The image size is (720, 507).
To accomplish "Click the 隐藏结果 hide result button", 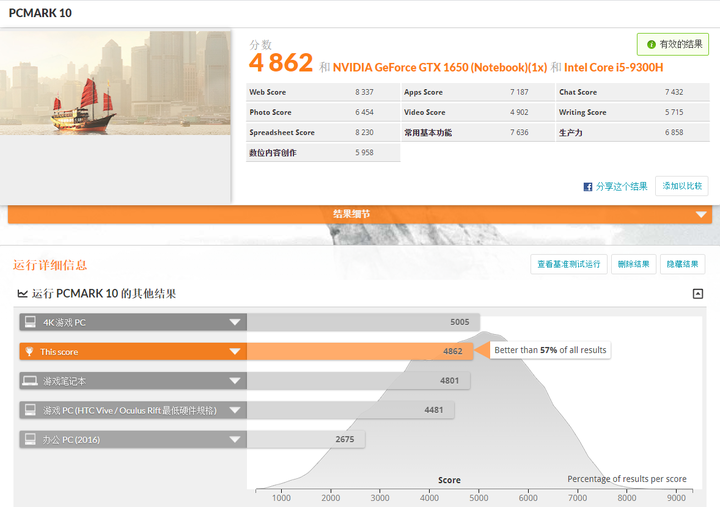I will tap(682, 264).
